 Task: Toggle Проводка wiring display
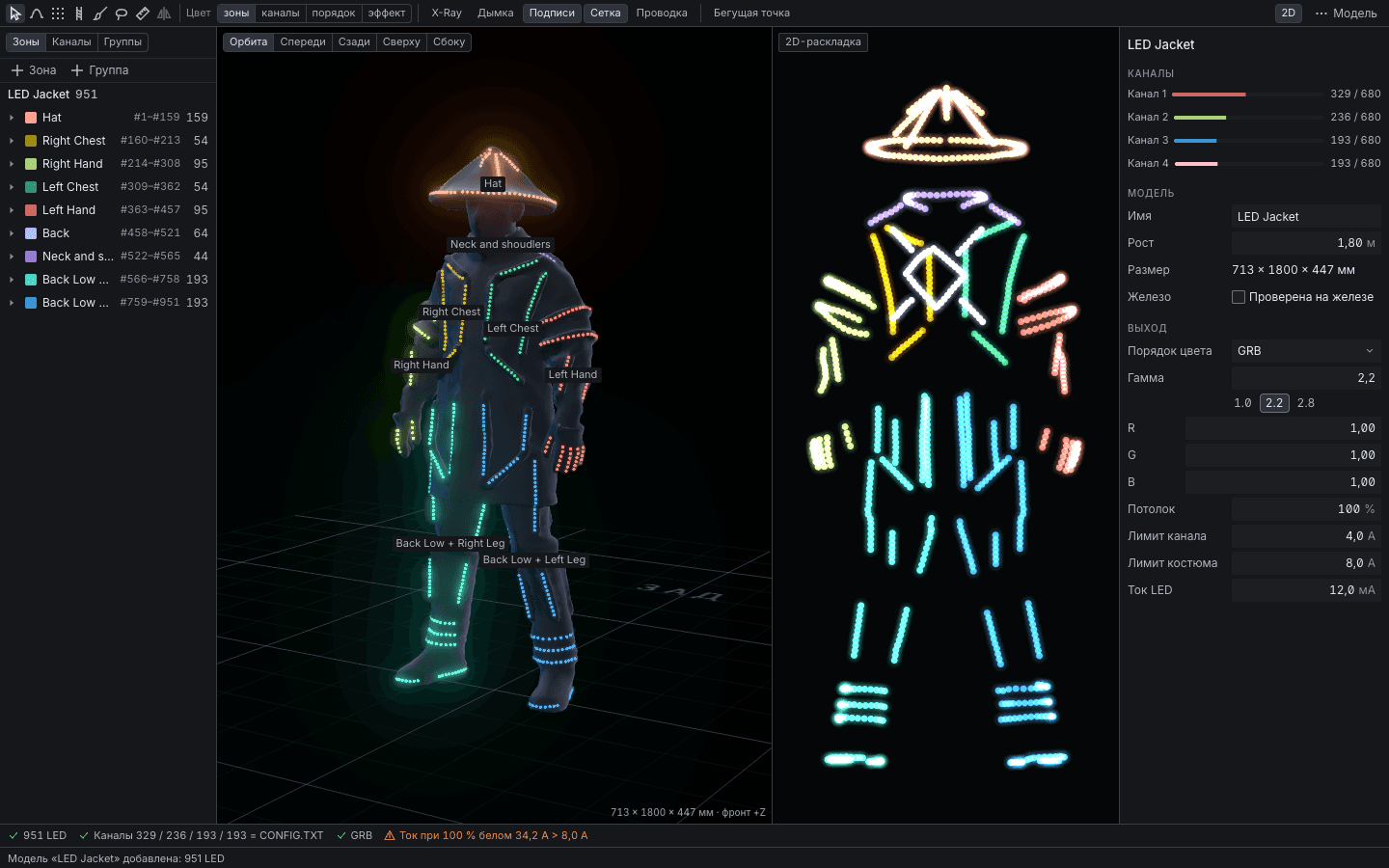tap(662, 14)
